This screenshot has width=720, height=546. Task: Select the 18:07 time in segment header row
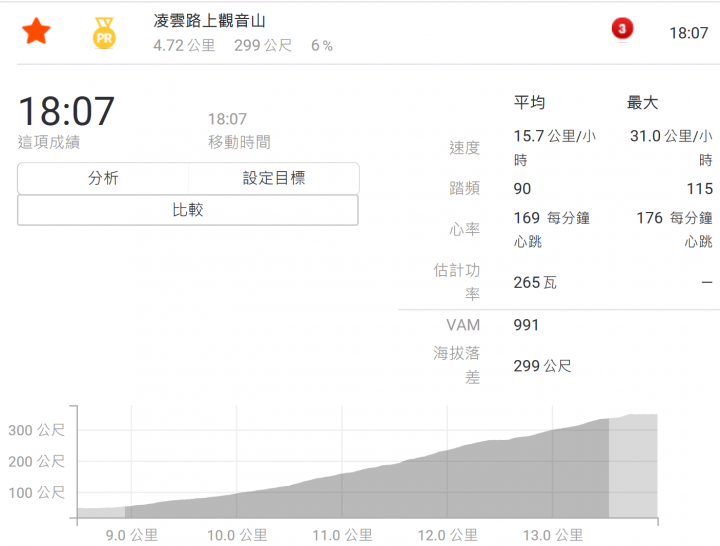click(x=688, y=33)
